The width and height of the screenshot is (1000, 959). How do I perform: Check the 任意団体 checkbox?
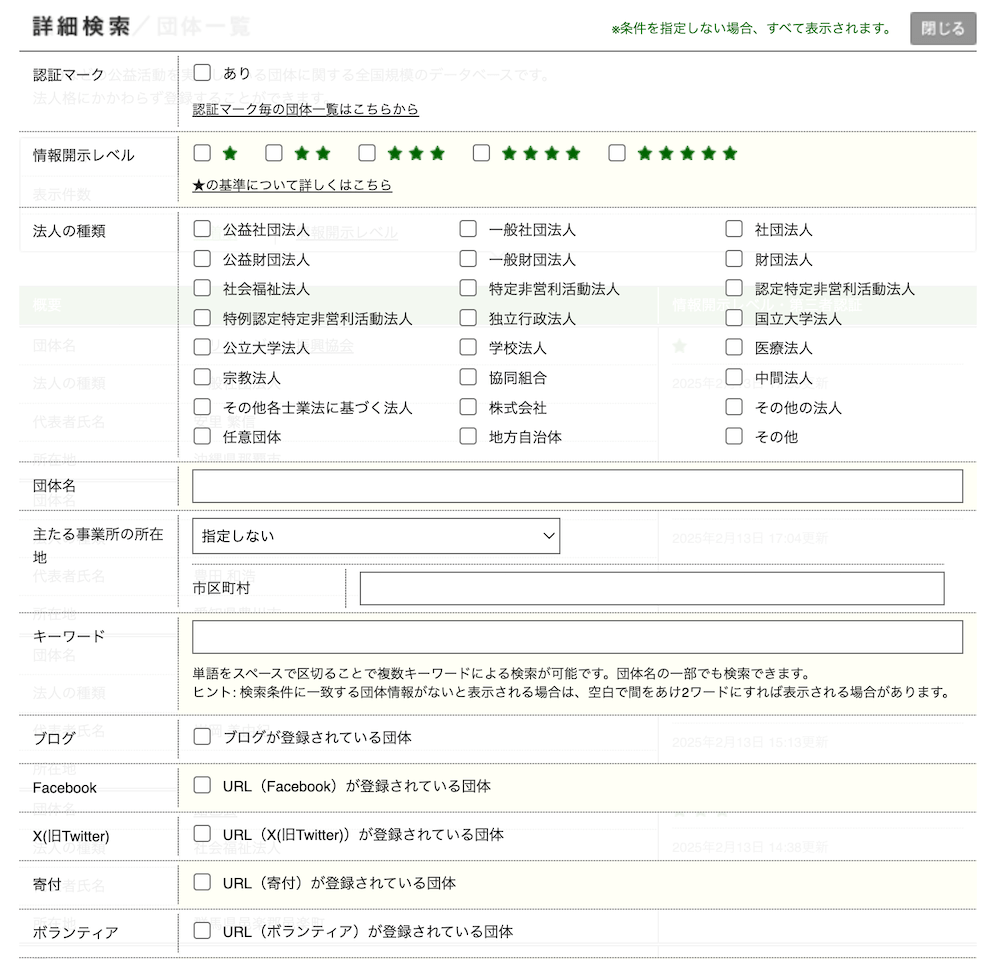(x=202, y=436)
